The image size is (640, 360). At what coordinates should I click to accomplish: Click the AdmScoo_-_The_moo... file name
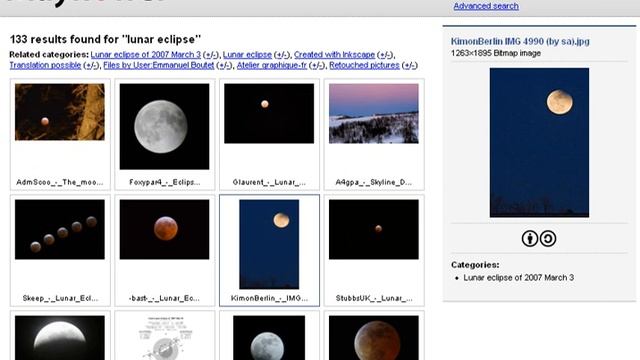(60, 182)
